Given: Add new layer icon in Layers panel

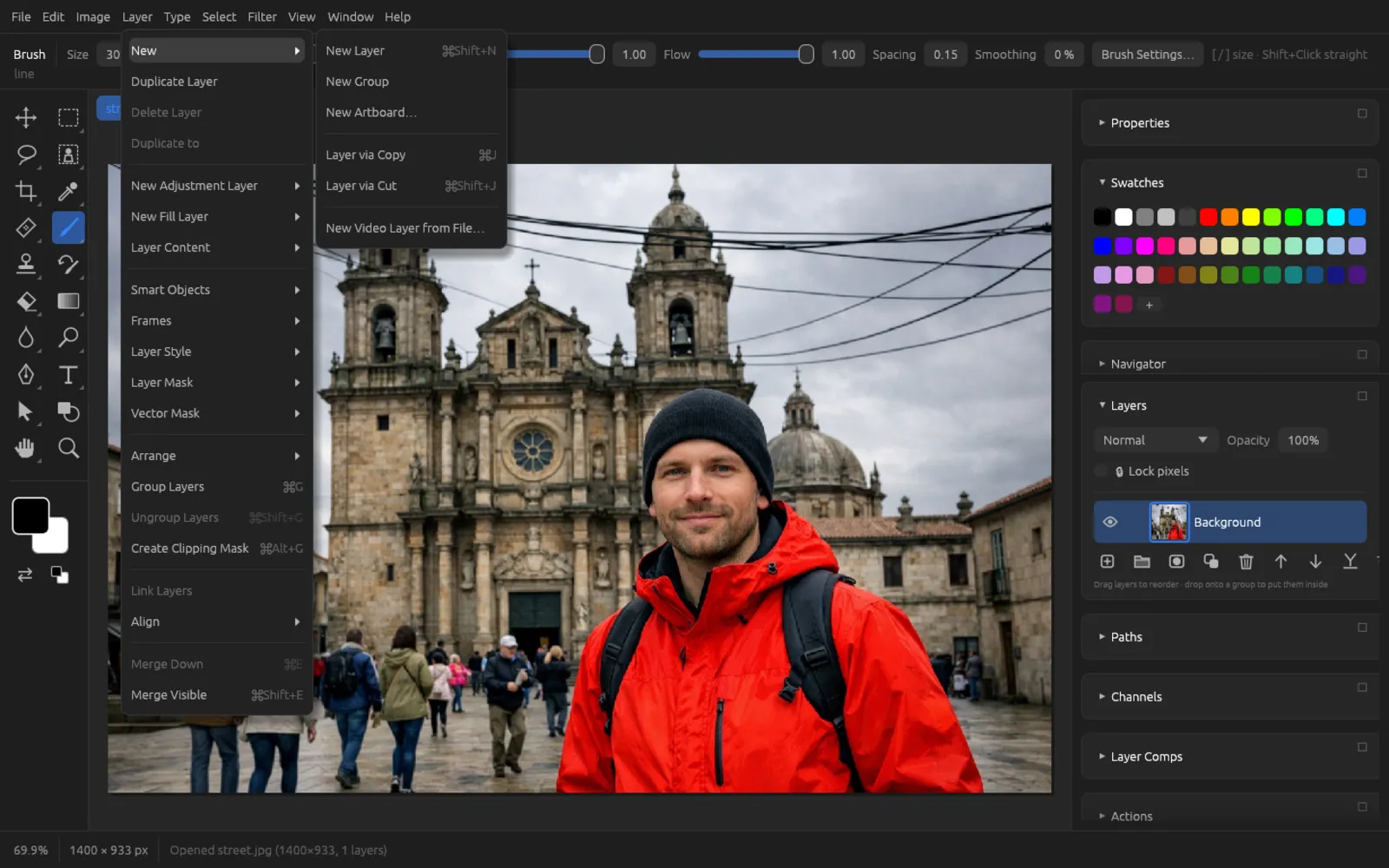Looking at the screenshot, I should click(1107, 562).
